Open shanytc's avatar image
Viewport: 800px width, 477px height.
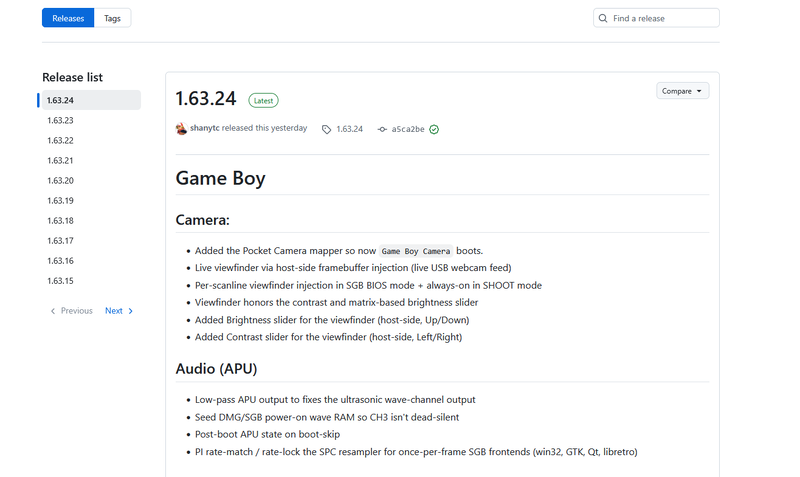tap(181, 129)
